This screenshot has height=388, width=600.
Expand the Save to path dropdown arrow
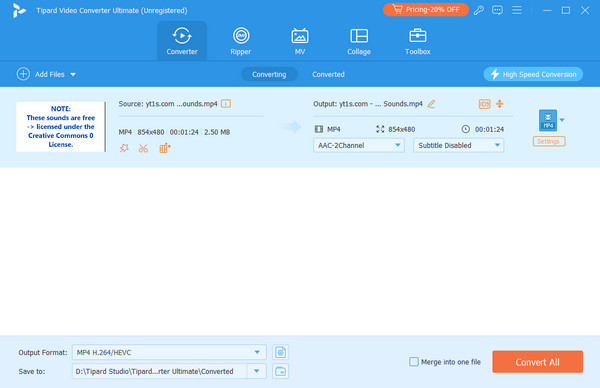tap(257, 371)
